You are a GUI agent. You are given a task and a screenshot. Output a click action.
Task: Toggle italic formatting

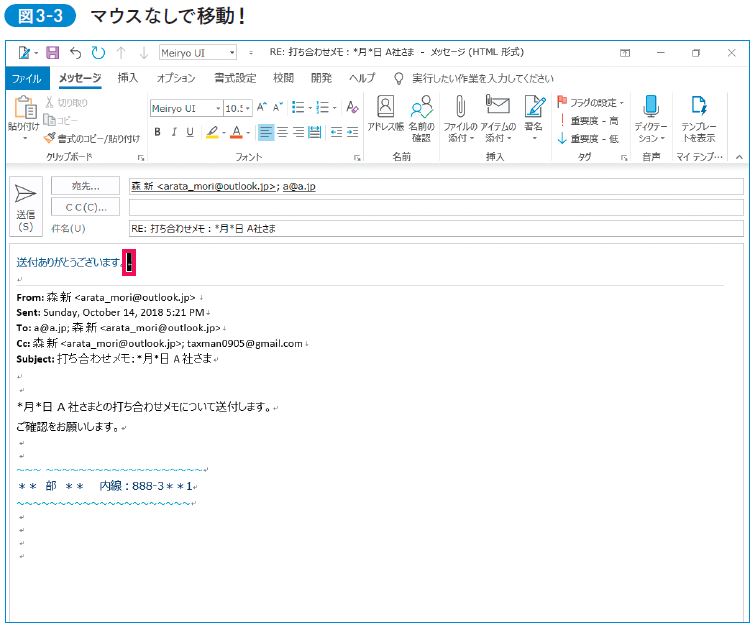pos(174,132)
